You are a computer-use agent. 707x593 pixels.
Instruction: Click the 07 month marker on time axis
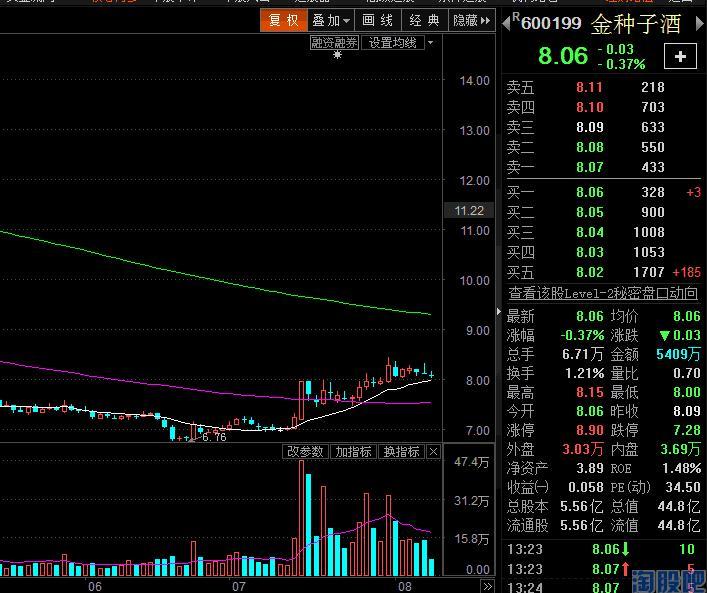(239, 586)
